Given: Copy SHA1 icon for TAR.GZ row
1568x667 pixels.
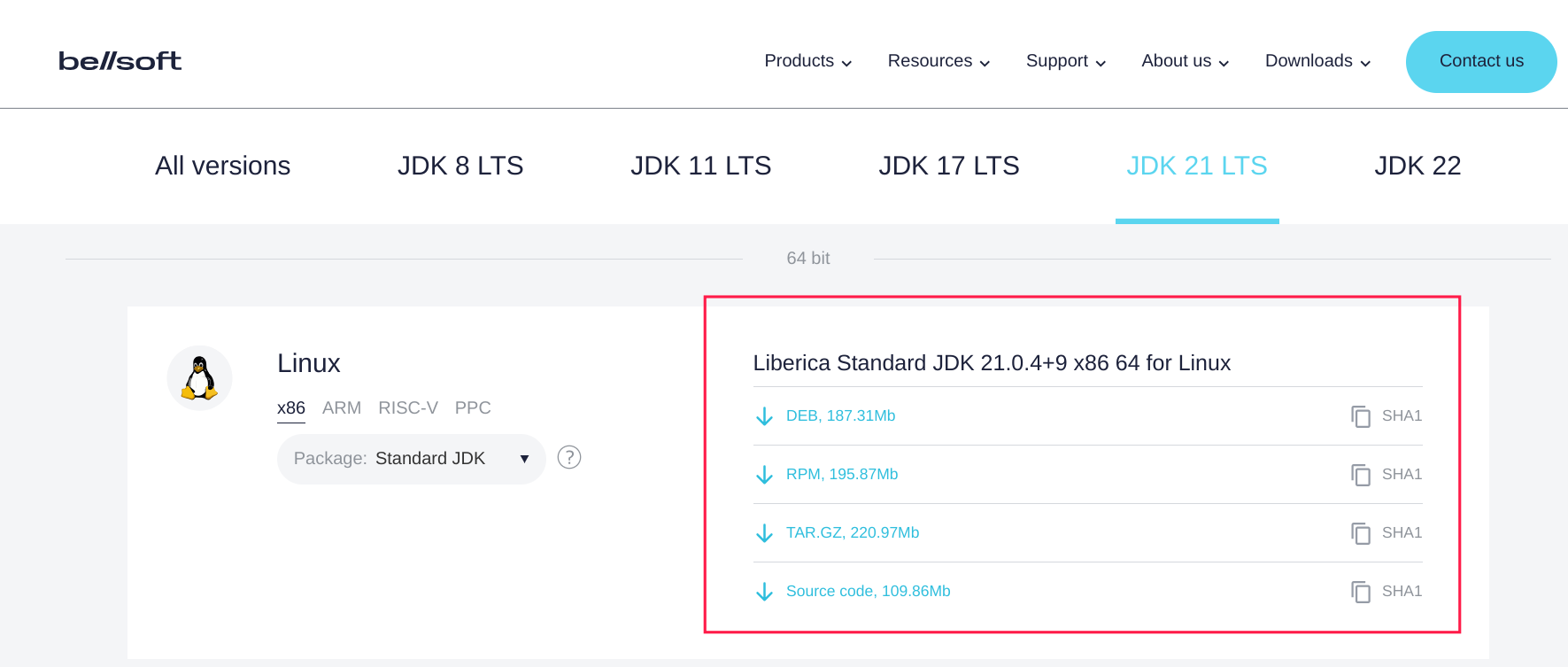Looking at the screenshot, I should click(1361, 533).
